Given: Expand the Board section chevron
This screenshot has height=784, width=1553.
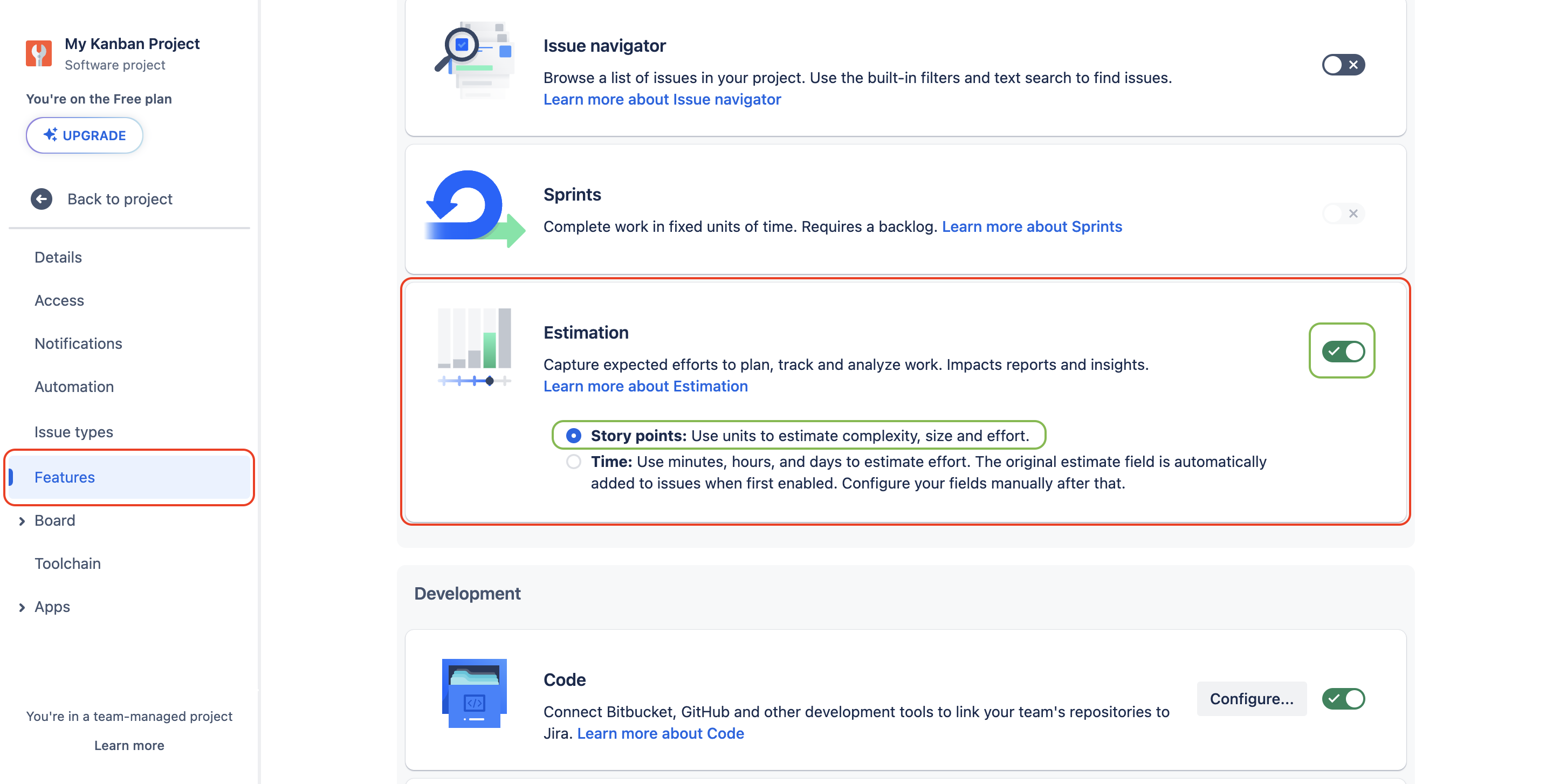Looking at the screenshot, I should (22, 521).
